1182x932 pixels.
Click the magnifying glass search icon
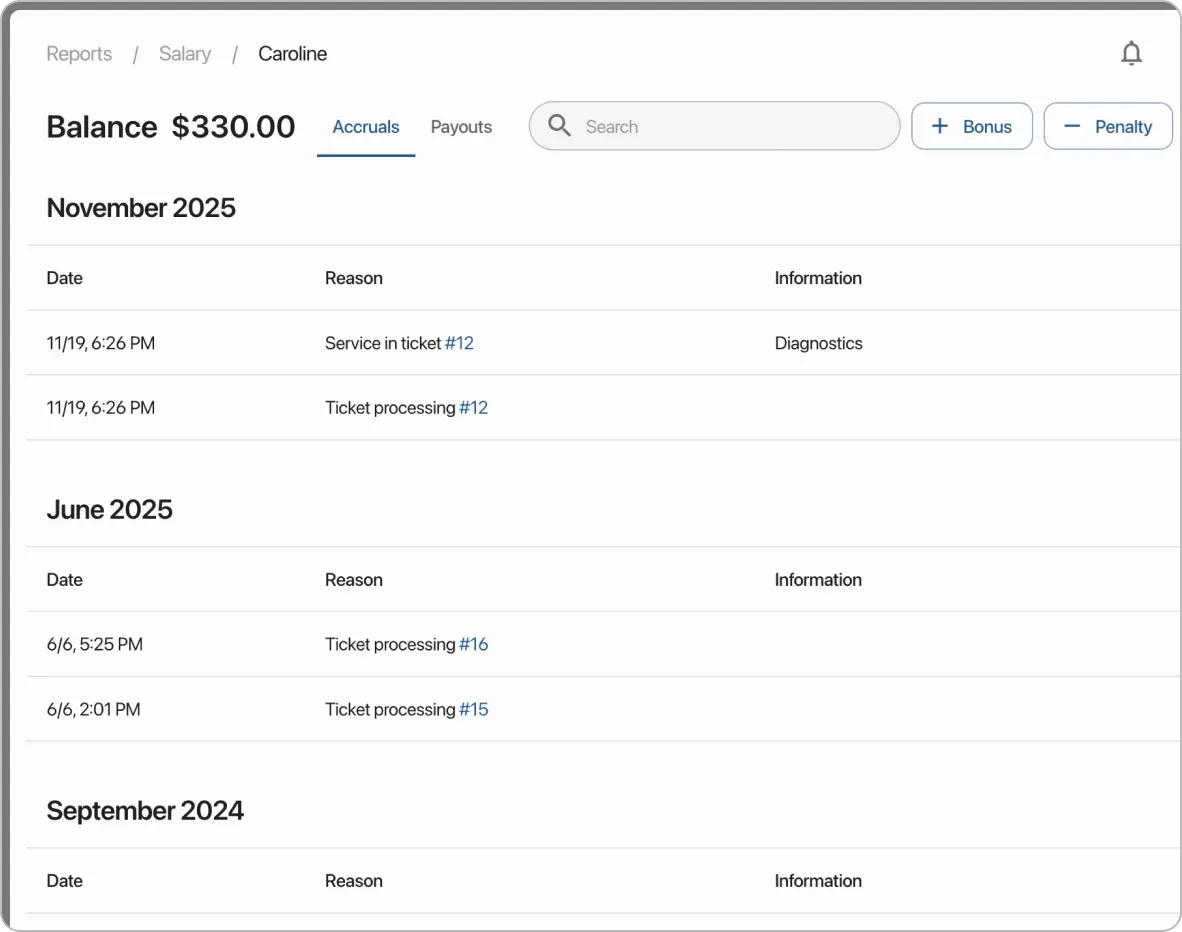click(x=559, y=126)
